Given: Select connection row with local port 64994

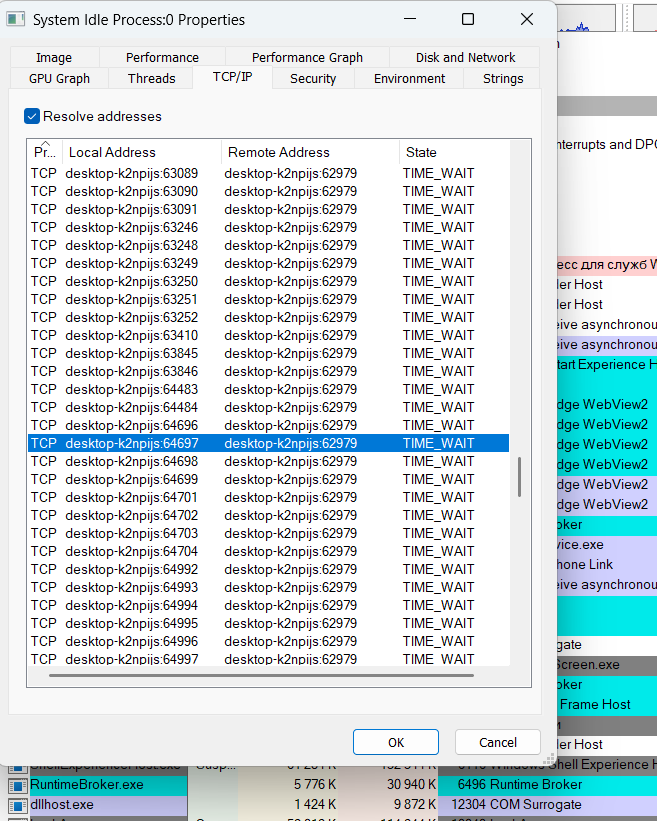Looking at the screenshot, I should (269, 605).
